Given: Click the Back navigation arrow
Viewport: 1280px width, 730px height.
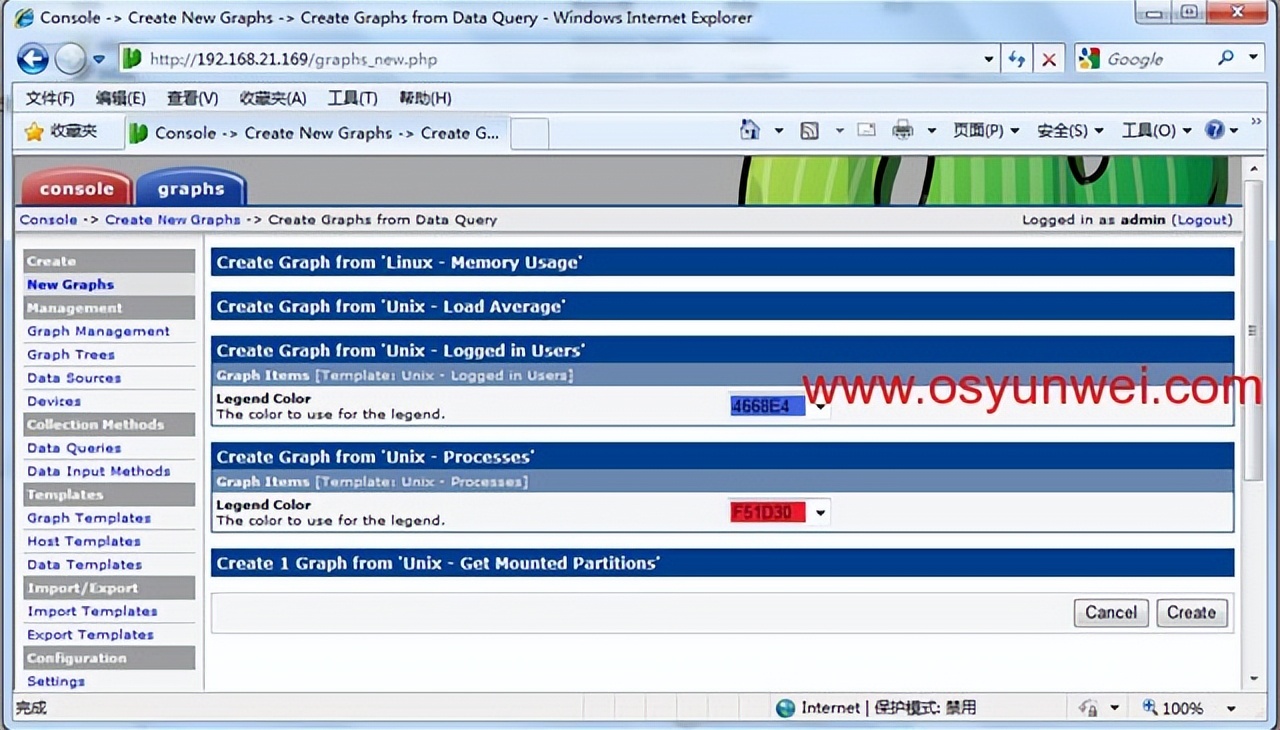Looking at the screenshot, I should pos(32,58).
